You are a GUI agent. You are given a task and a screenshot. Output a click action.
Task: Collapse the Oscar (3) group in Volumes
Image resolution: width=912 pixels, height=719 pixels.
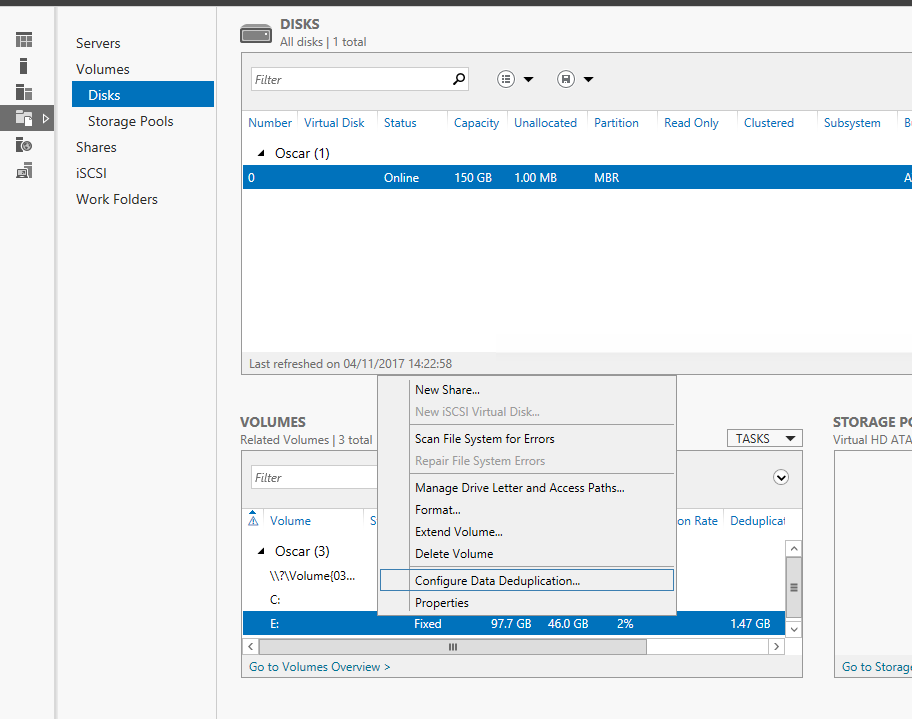(262, 552)
